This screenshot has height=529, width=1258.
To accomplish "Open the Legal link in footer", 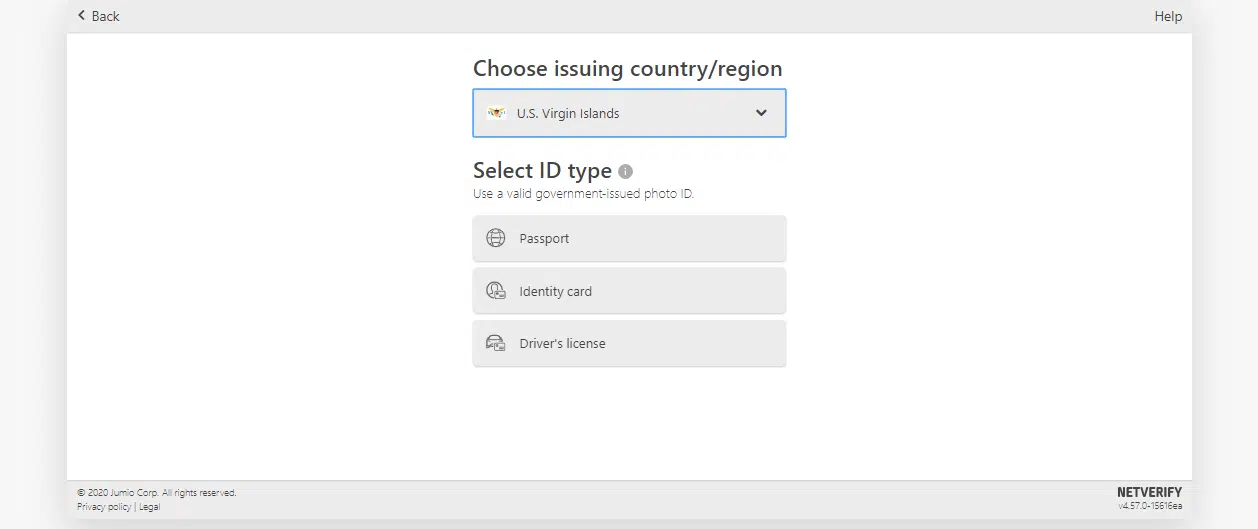I will coord(149,507).
